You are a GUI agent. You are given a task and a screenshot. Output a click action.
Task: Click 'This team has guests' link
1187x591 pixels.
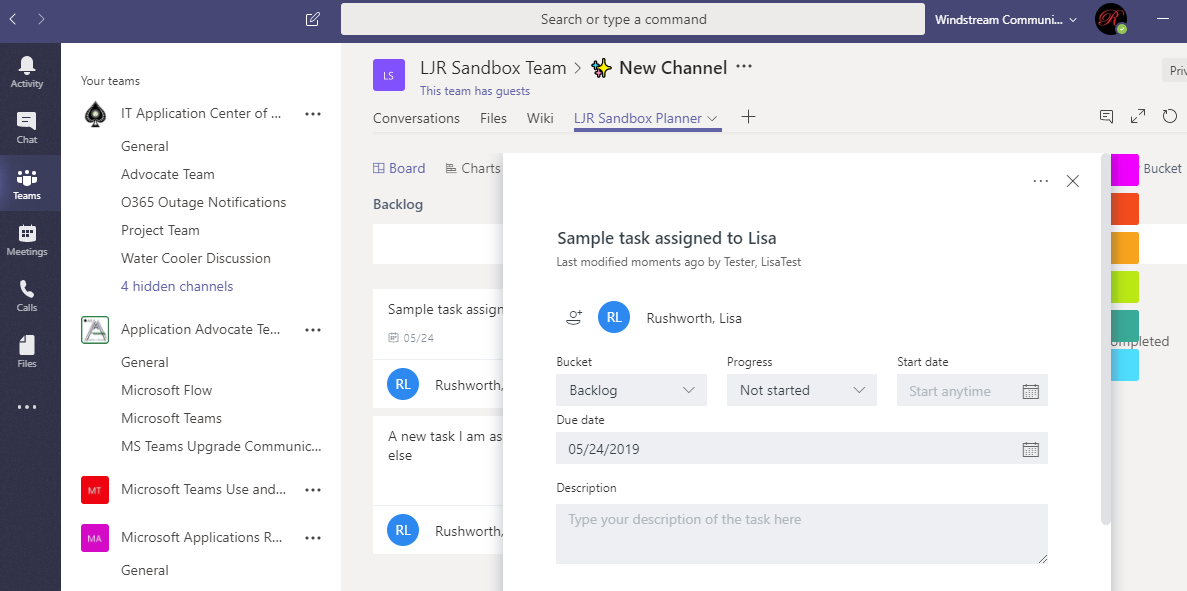pos(475,91)
